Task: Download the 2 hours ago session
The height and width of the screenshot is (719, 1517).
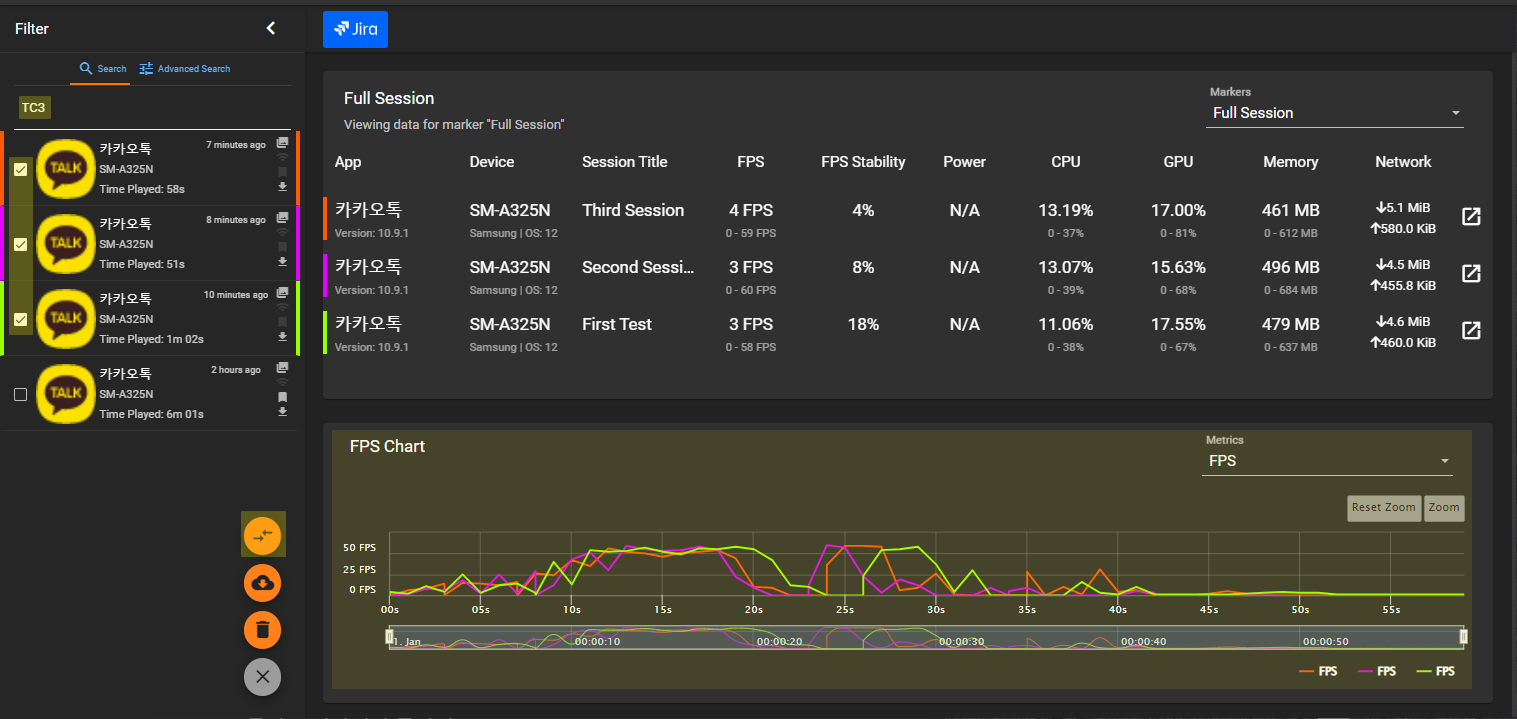Action: pyautogui.click(x=282, y=411)
